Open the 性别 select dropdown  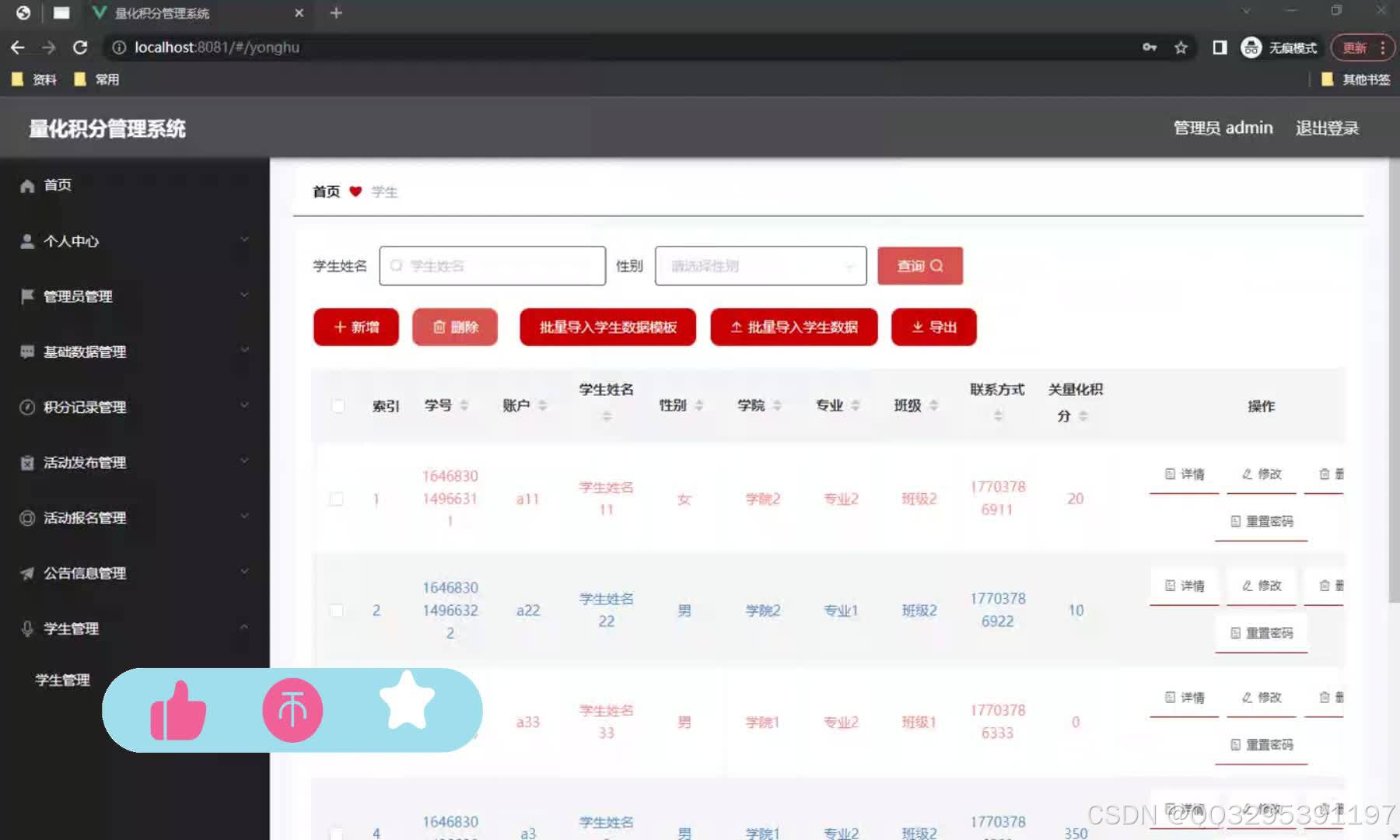point(761,266)
